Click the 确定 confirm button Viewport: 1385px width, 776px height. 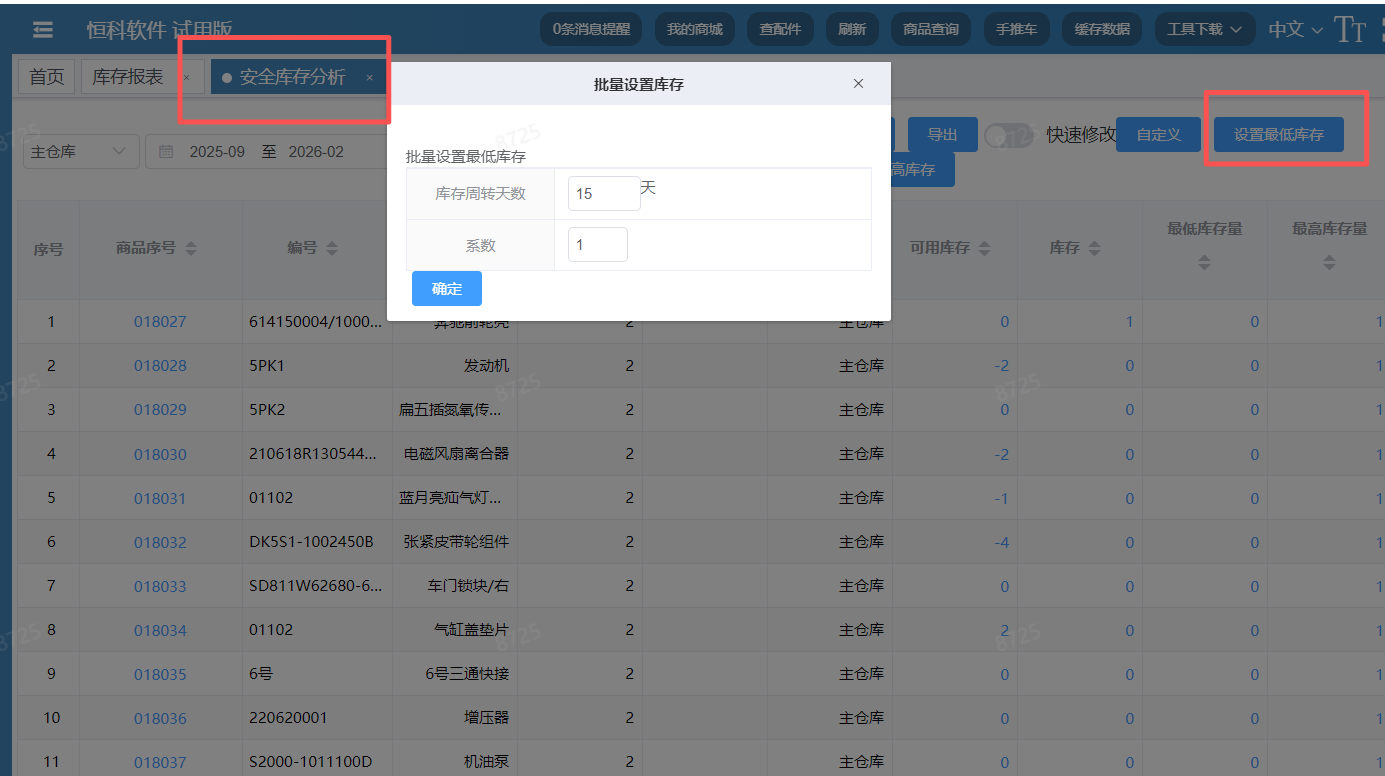[x=446, y=288]
